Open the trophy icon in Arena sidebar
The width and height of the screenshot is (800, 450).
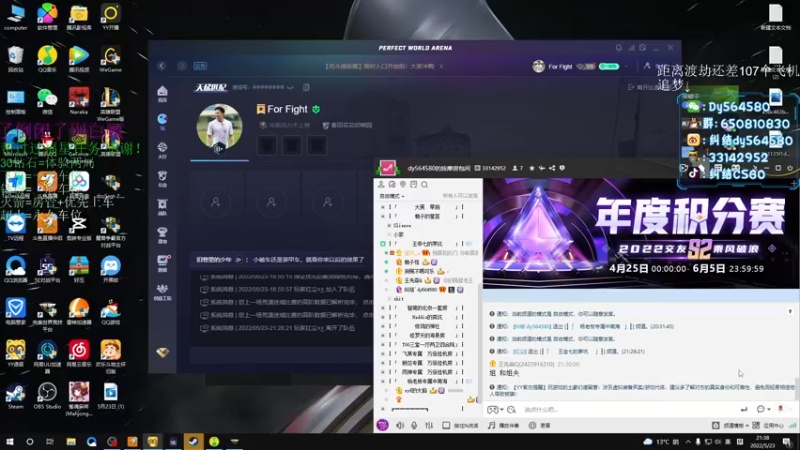click(162, 233)
